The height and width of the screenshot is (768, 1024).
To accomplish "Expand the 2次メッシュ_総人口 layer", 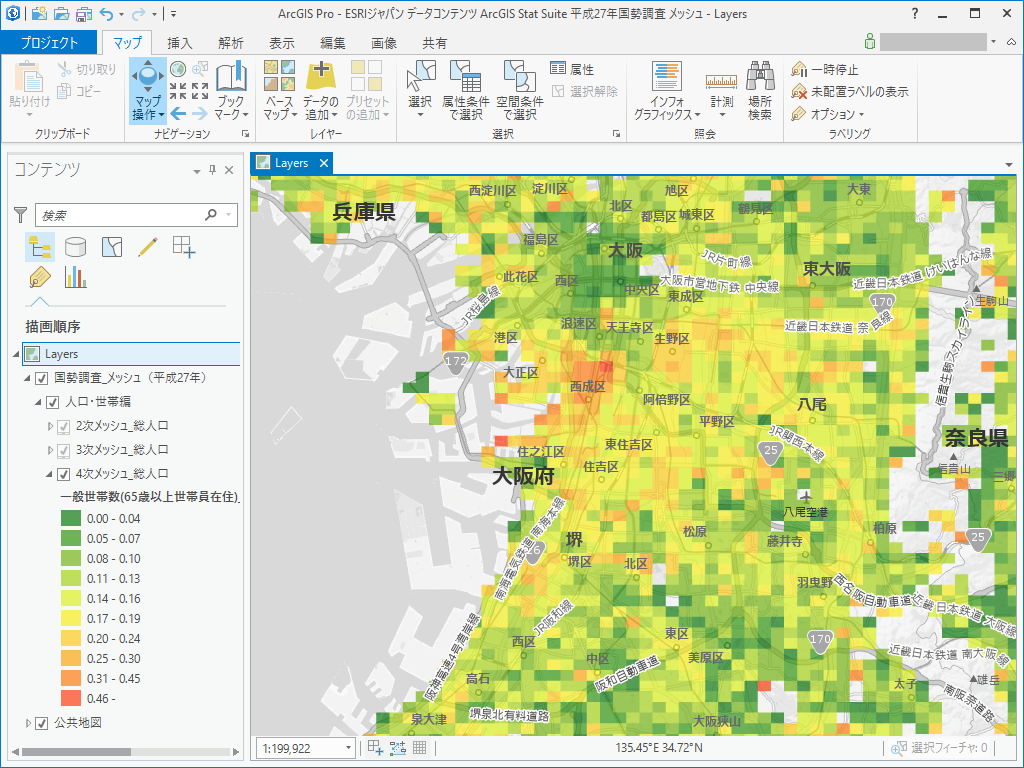I will click(51, 426).
